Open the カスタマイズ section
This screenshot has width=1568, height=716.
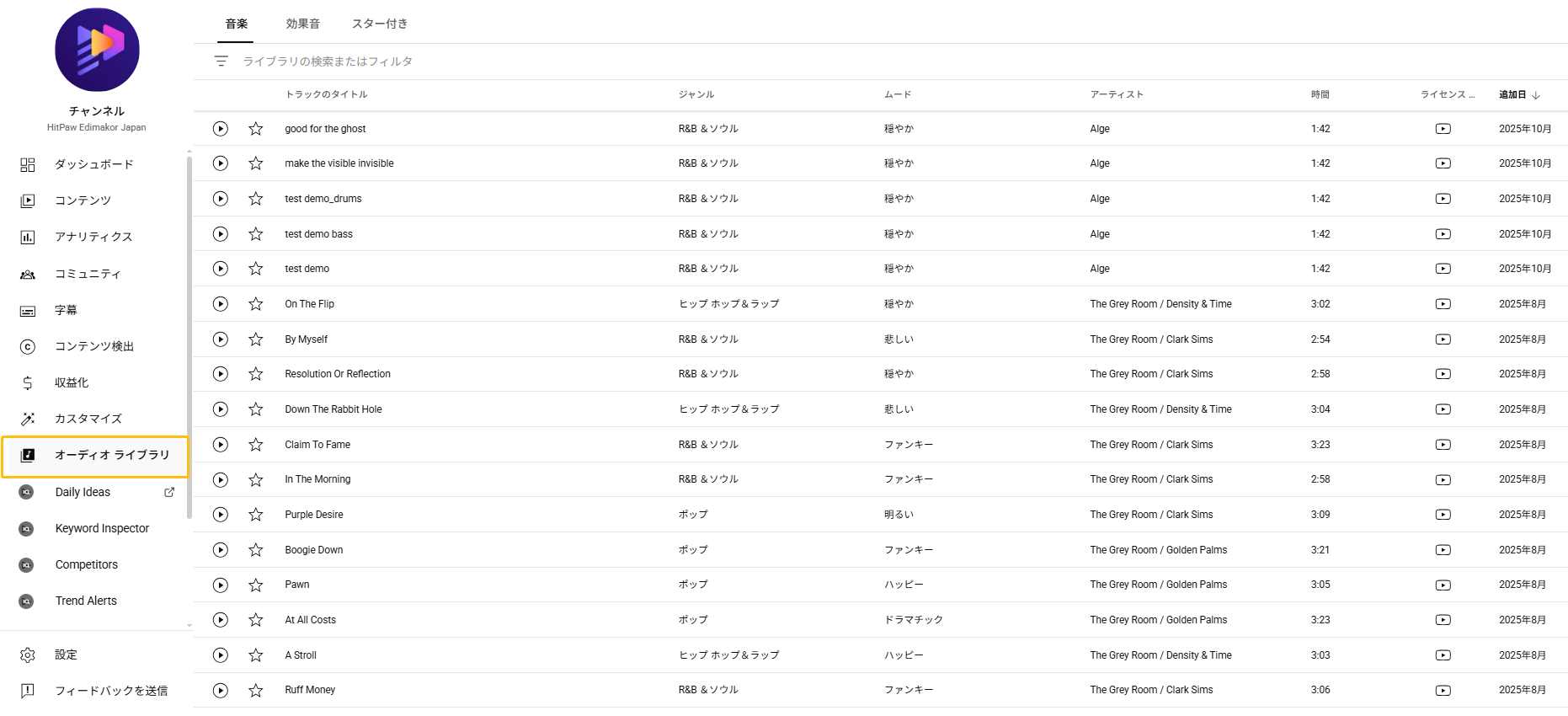coord(87,419)
